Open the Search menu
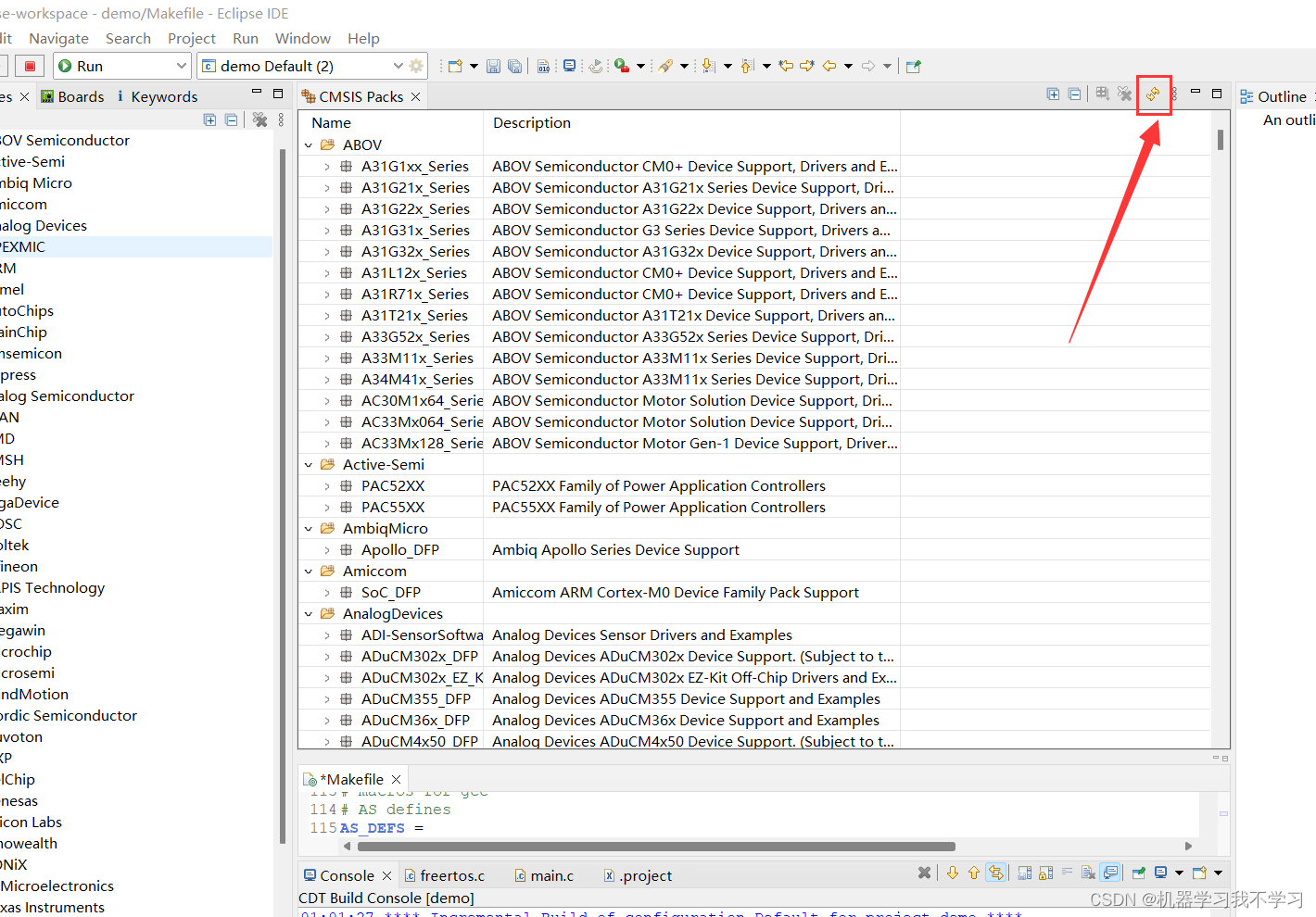This screenshot has width=1316, height=917. pos(128,38)
